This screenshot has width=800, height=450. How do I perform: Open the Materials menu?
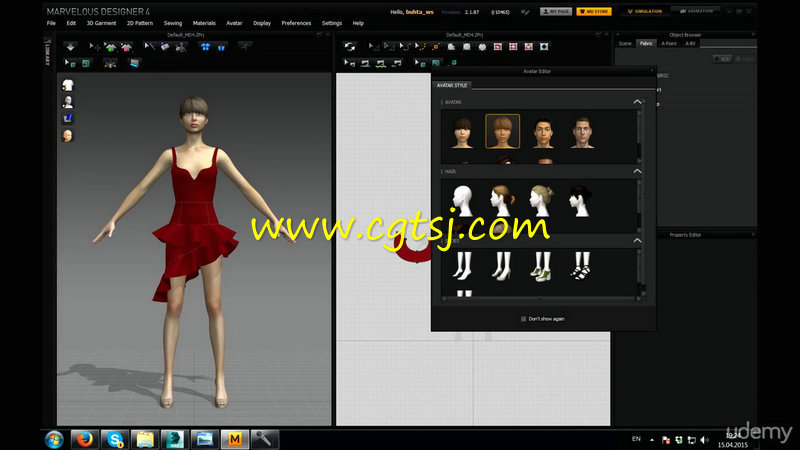204,23
